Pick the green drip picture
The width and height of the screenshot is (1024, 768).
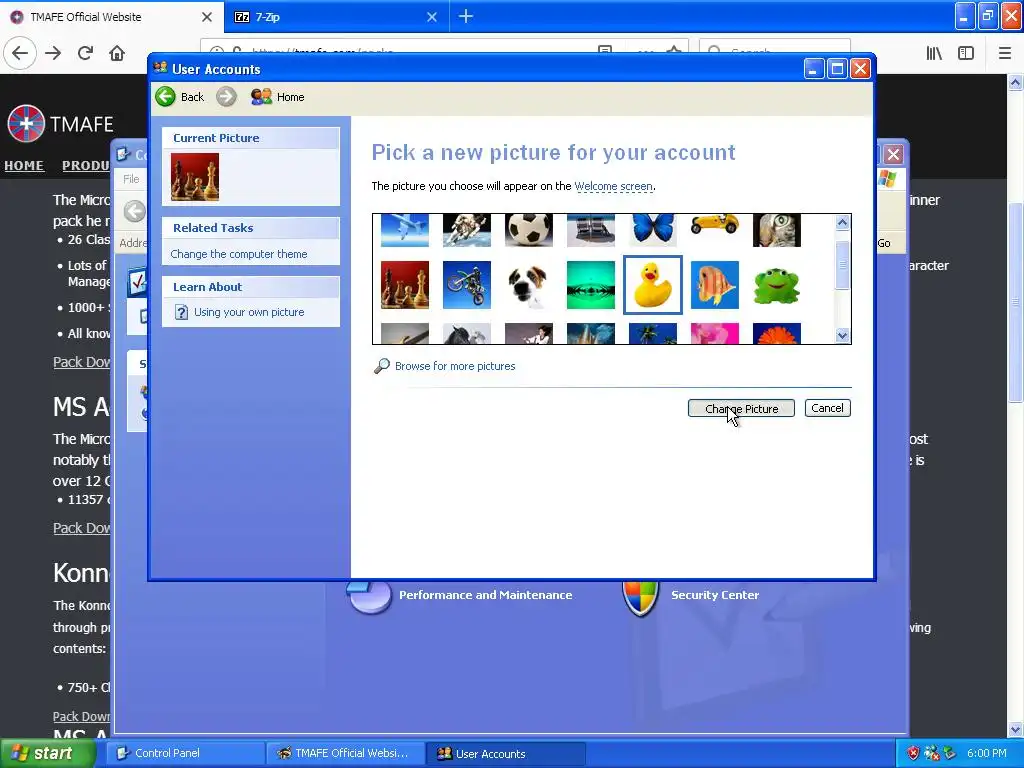coord(591,285)
